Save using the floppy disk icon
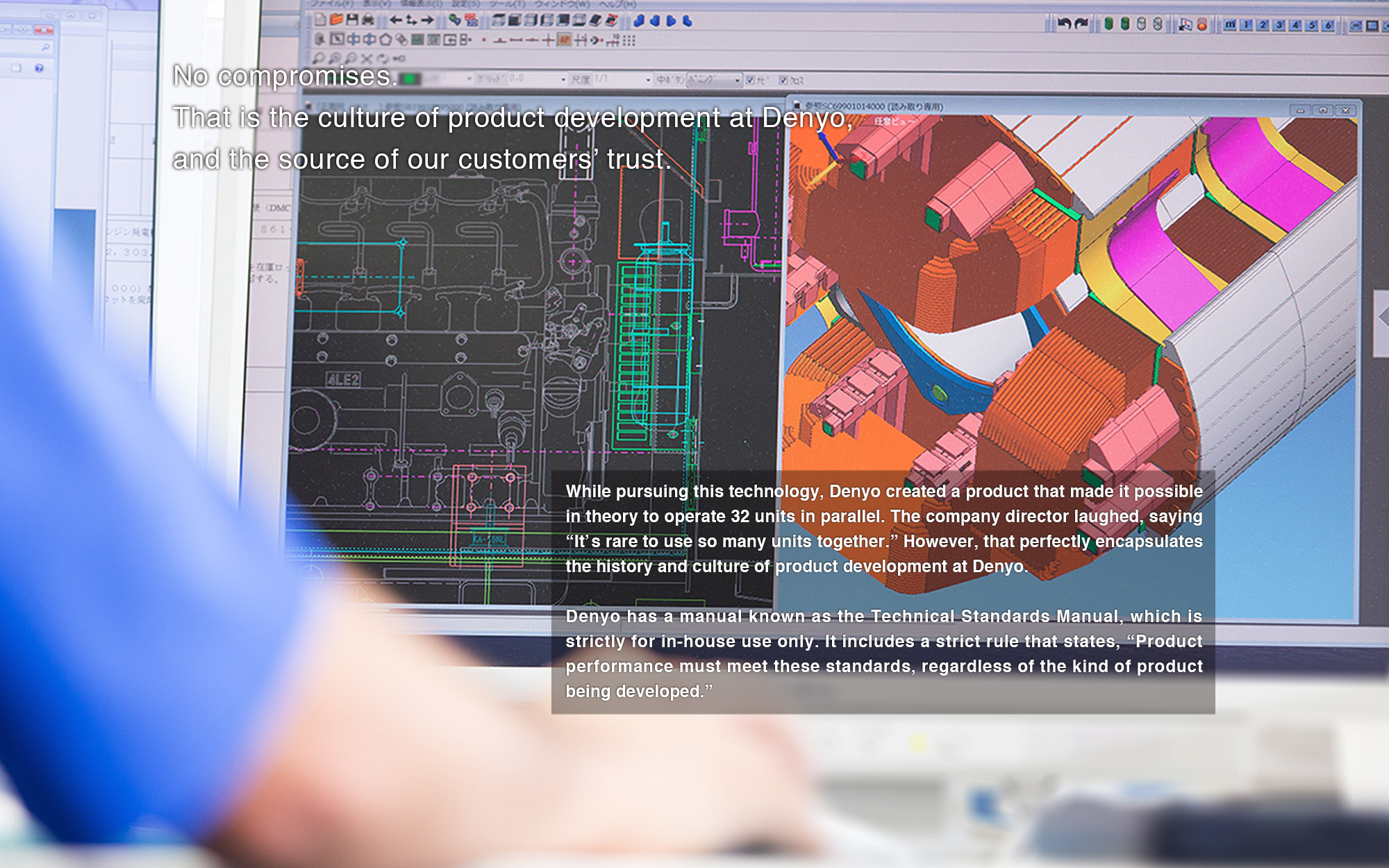1389x868 pixels. tap(352, 19)
